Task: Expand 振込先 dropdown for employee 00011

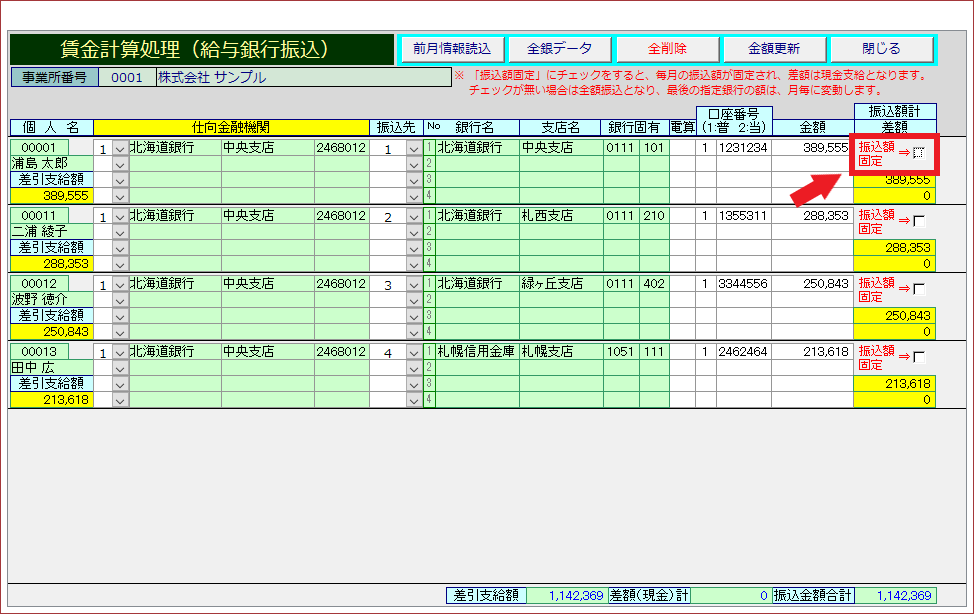Action: [x=414, y=217]
